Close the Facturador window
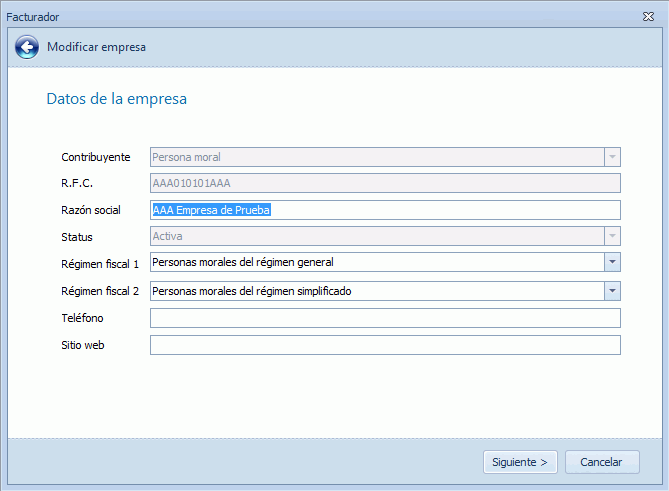This screenshot has width=669, height=491. (x=648, y=17)
